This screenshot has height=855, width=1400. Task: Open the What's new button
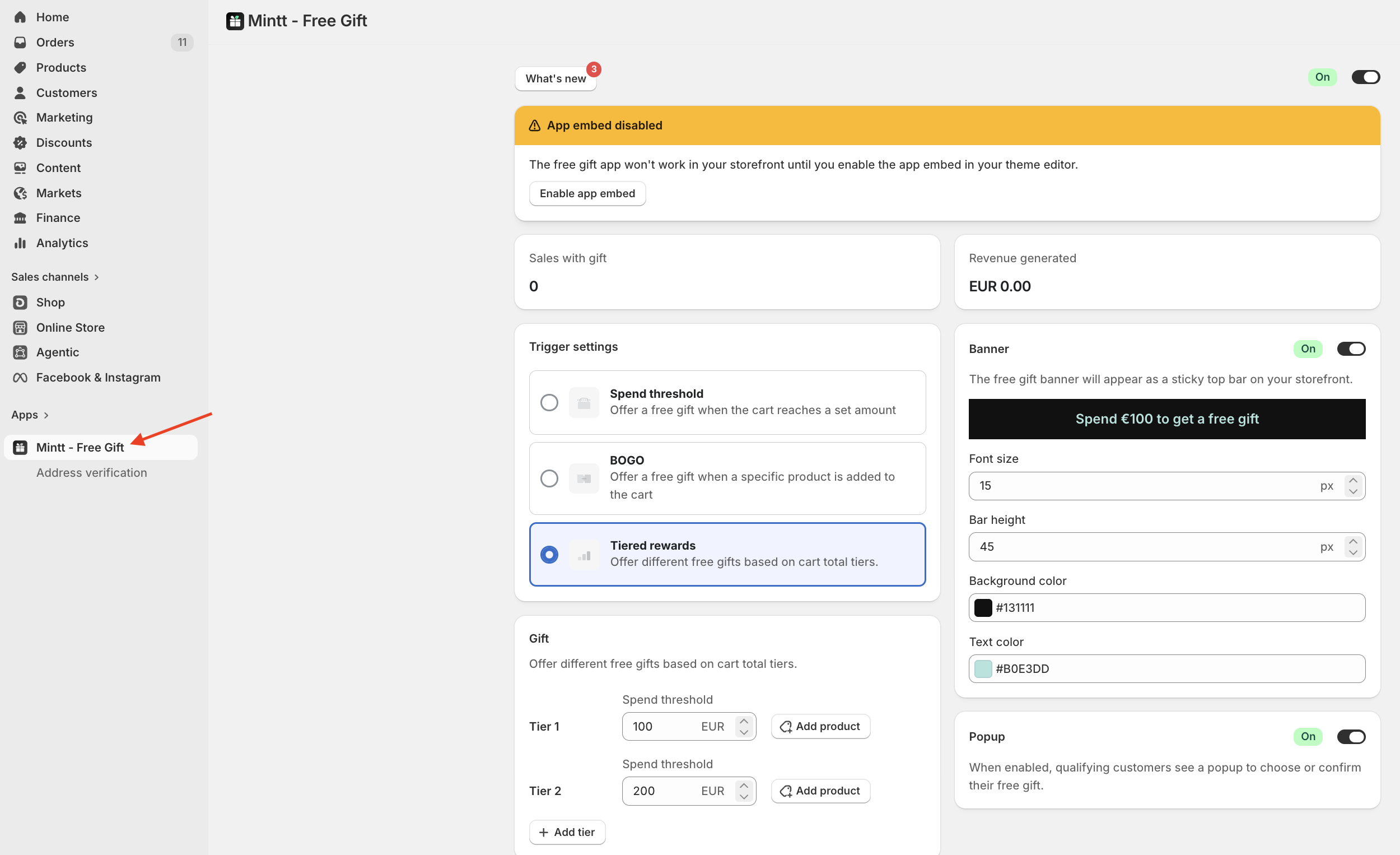coord(555,78)
